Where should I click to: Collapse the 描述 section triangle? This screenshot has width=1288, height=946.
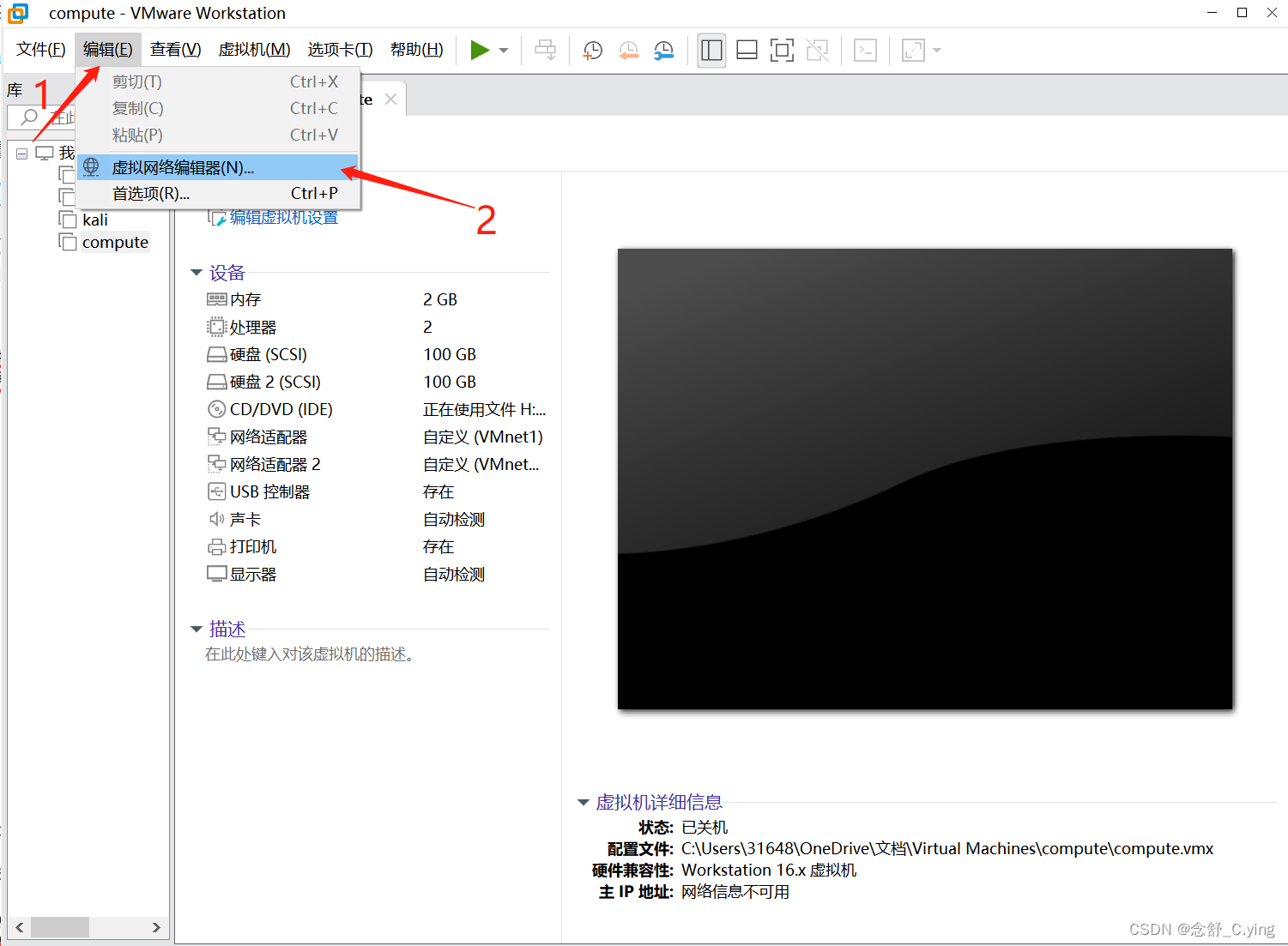197,630
